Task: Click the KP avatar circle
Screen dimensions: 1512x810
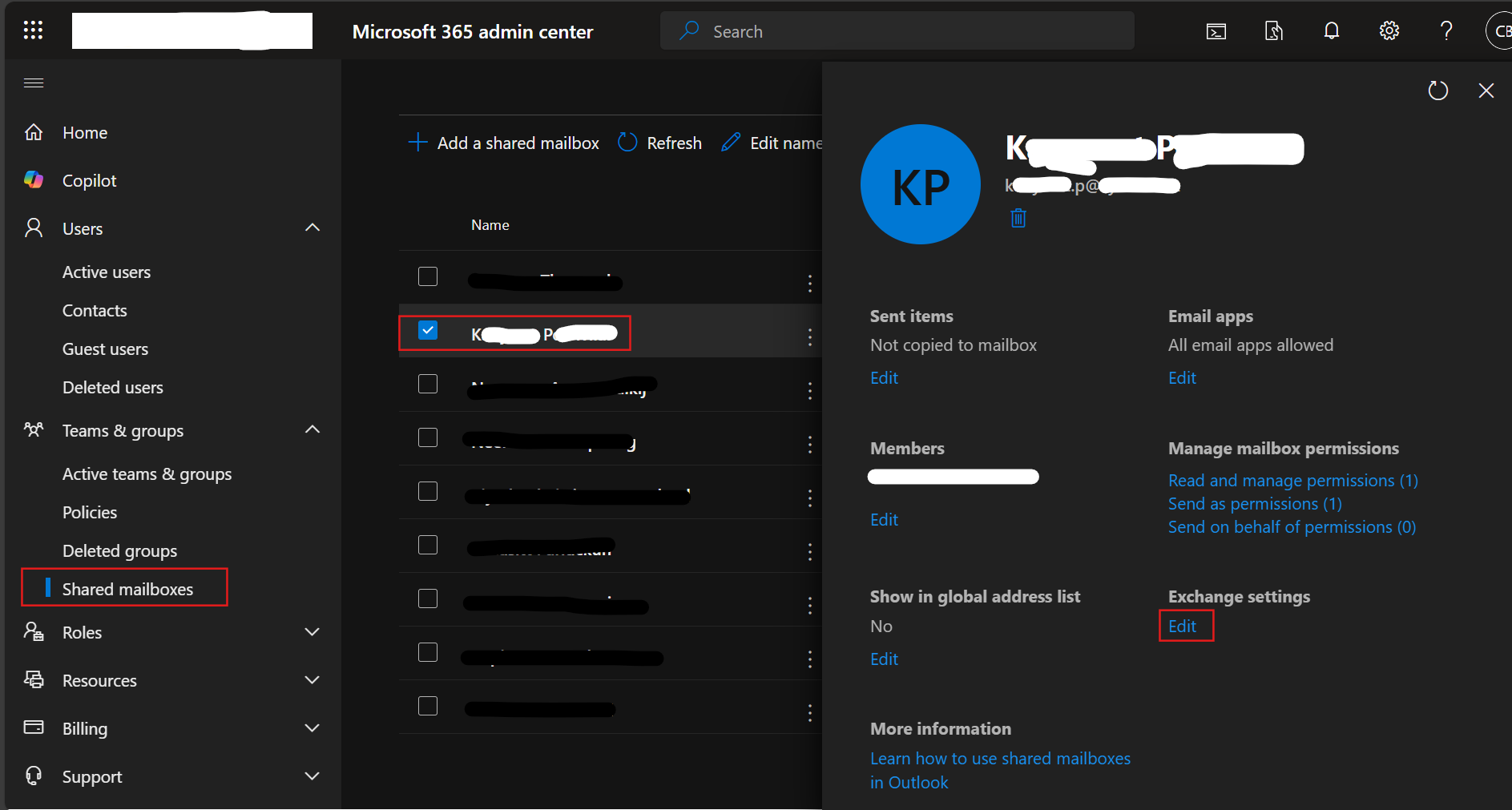Action: point(921,184)
